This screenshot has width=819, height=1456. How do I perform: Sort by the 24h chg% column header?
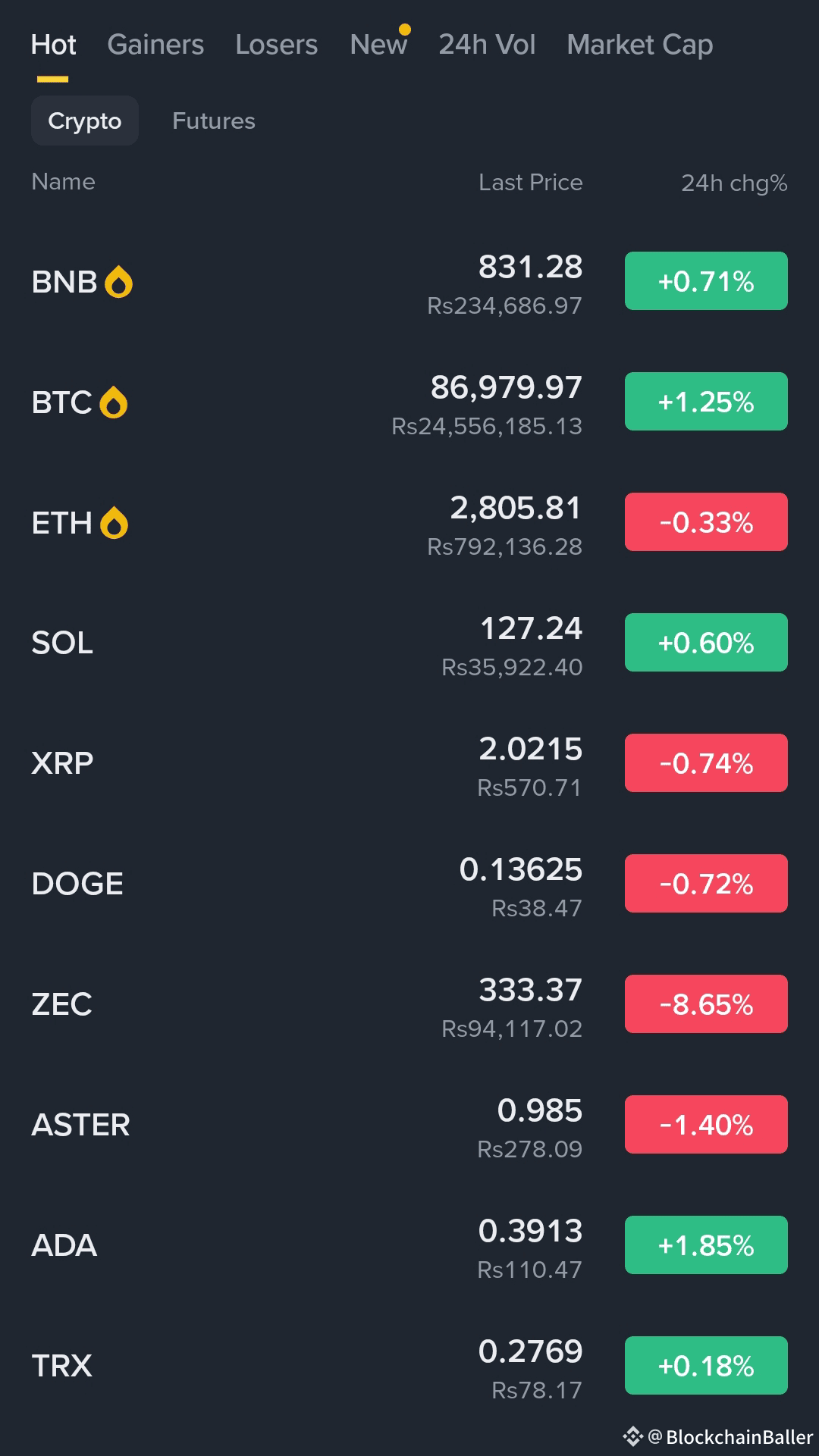[x=734, y=183]
